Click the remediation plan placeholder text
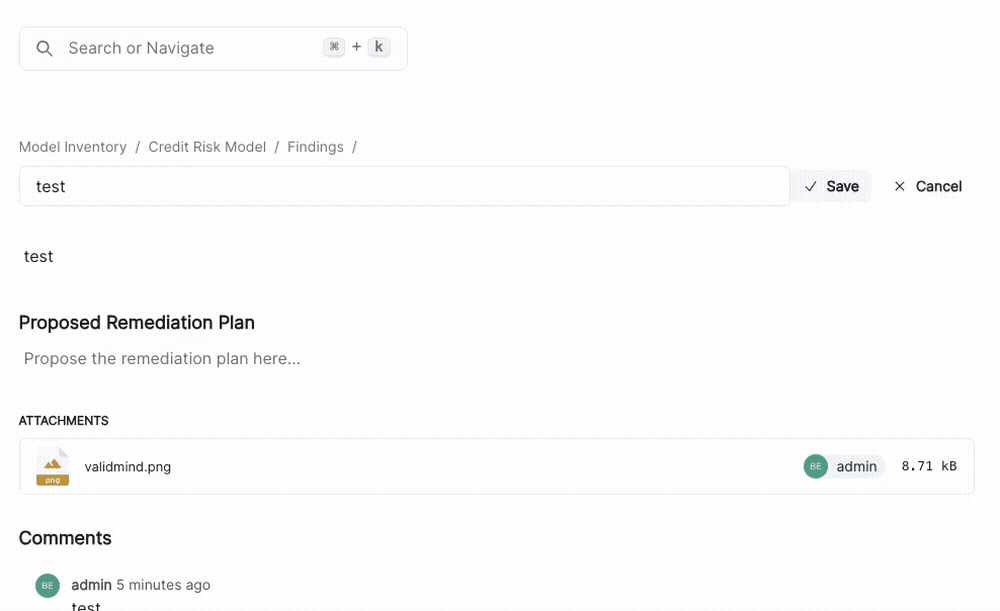The height and width of the screenshot is (611, 1000). click(160, 358)
